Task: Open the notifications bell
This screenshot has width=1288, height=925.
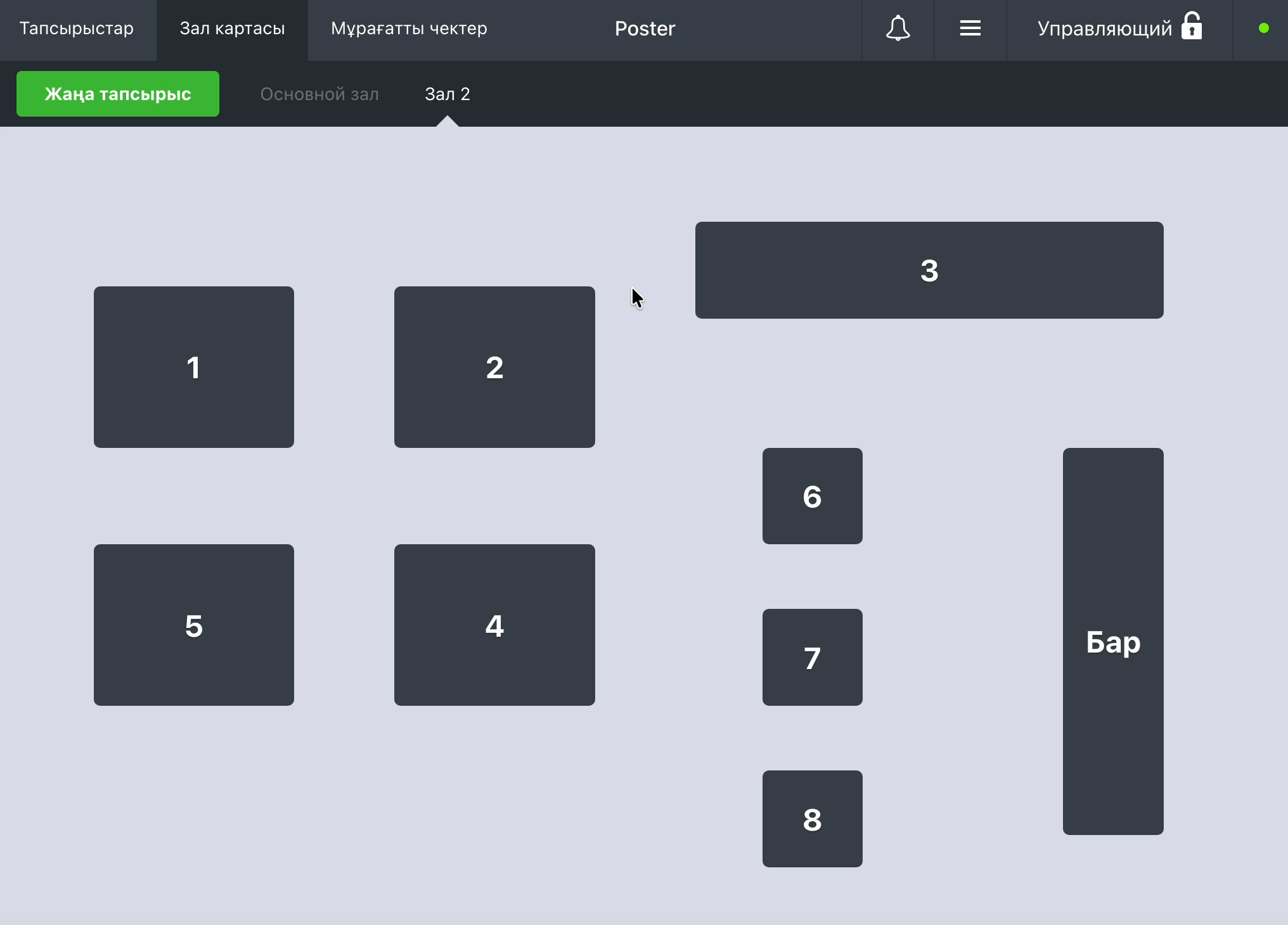Action: click(898, 29)
